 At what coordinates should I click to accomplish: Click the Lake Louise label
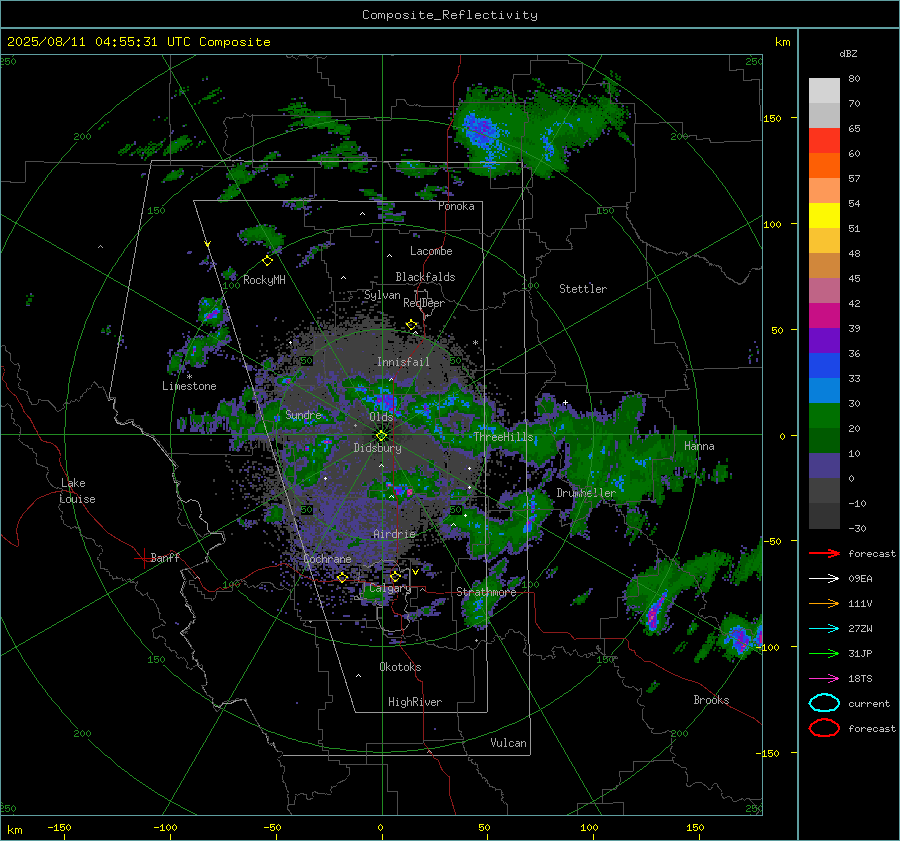tap(78, 491)
